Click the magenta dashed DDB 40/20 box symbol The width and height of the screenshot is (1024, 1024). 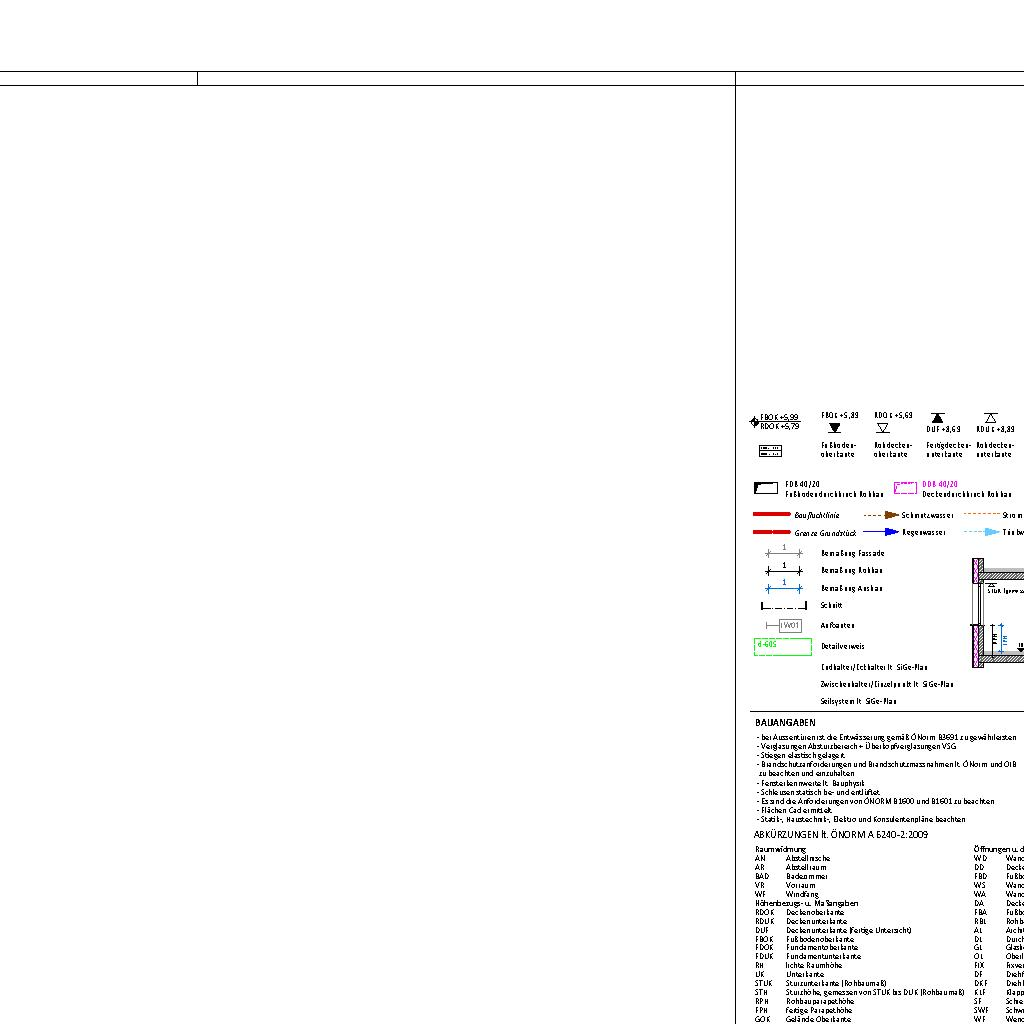pos(905,488)
